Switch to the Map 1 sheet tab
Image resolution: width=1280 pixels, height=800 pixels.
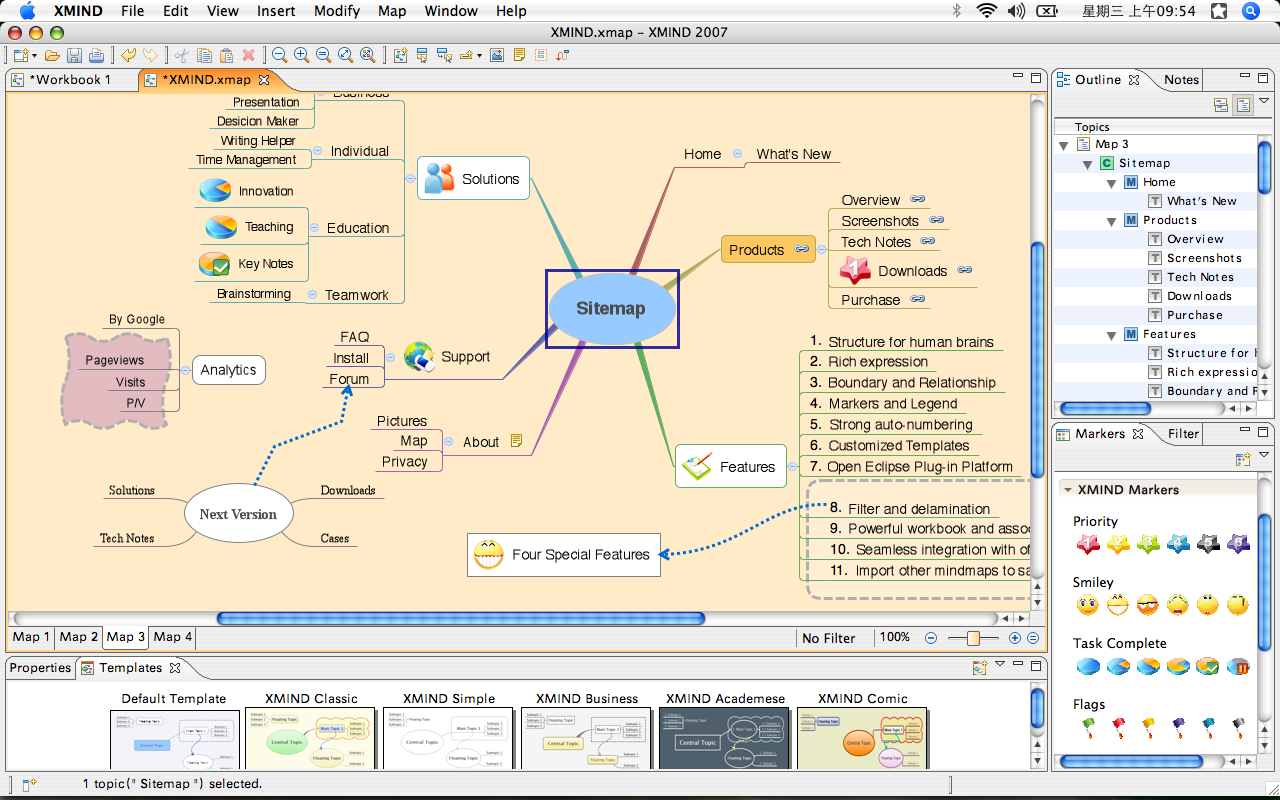[x=31, y=636]
